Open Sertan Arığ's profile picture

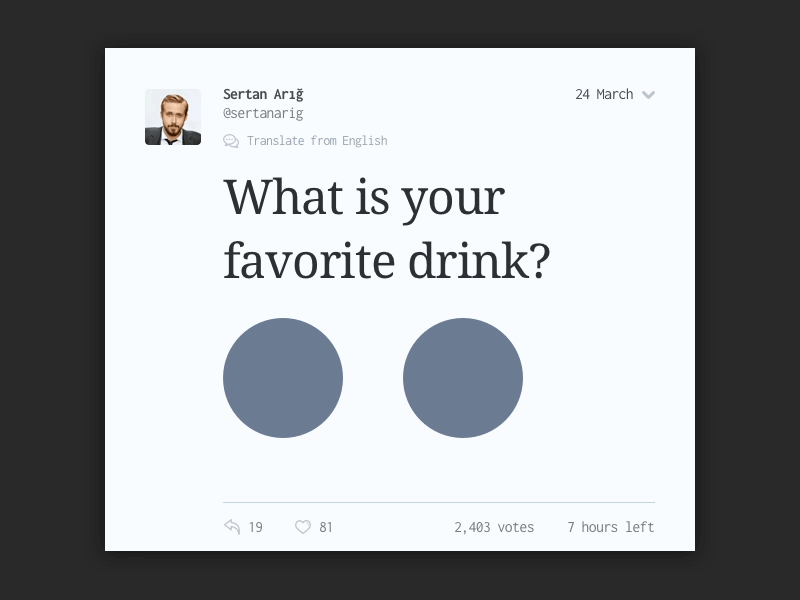172,116
